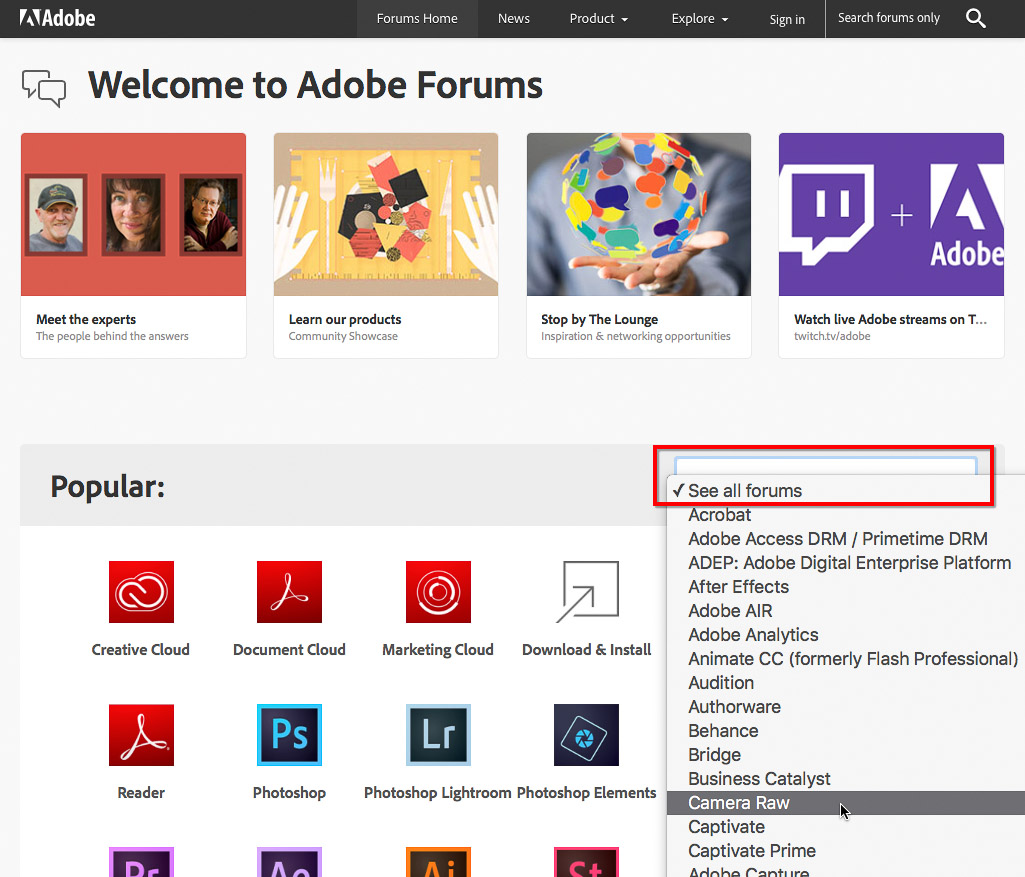
Task: Click the search magnifier icon
Action: (975, 18)
